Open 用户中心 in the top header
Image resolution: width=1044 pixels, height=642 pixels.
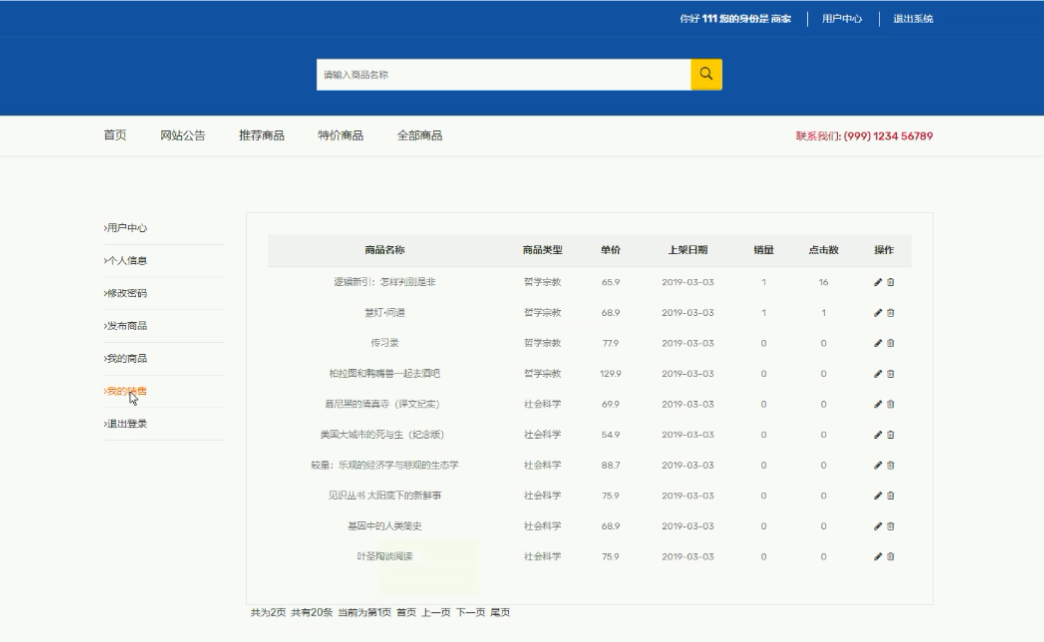[842, 19]
